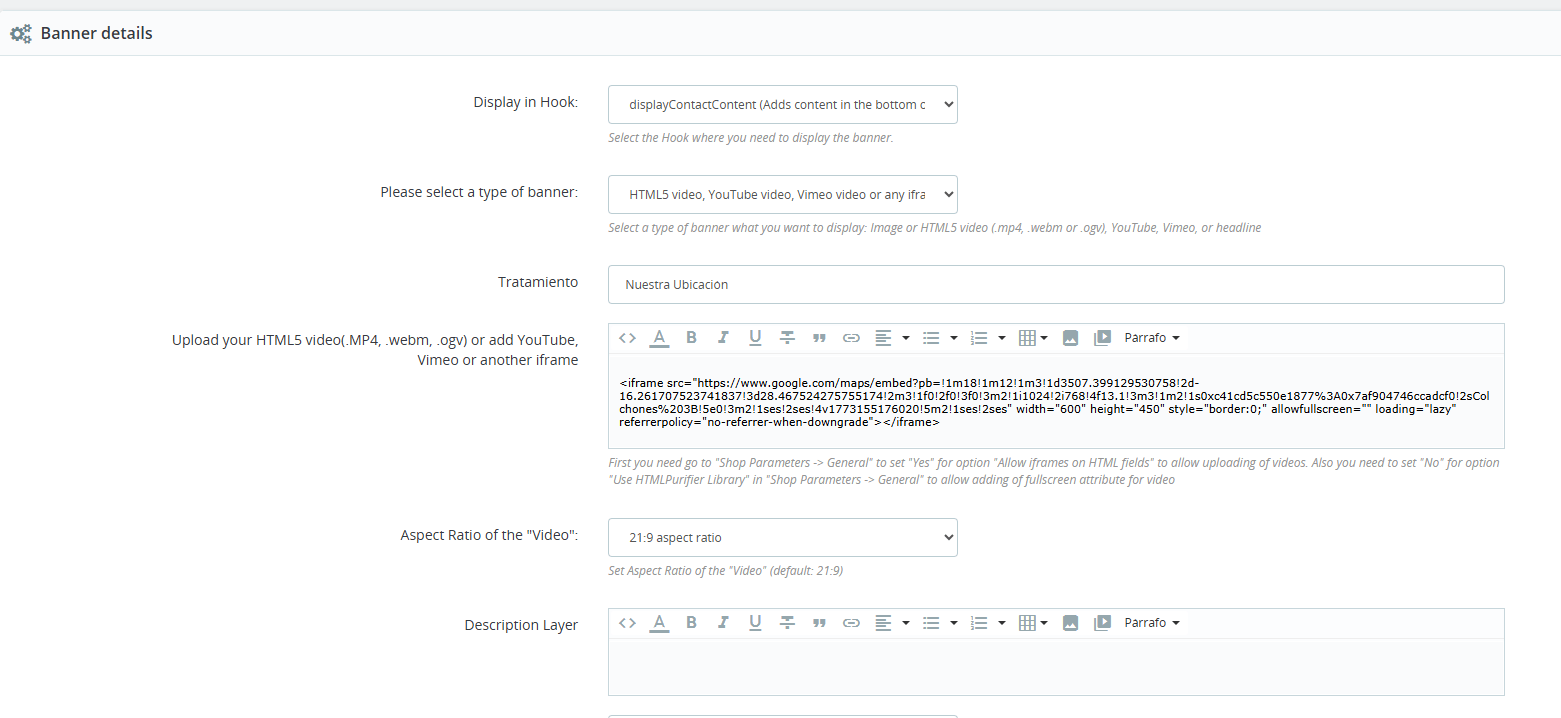The width and height of the screenshot is (1561, 718).
Task: Toggle bold in the video iframe editor
Action: tap(691, 338)
